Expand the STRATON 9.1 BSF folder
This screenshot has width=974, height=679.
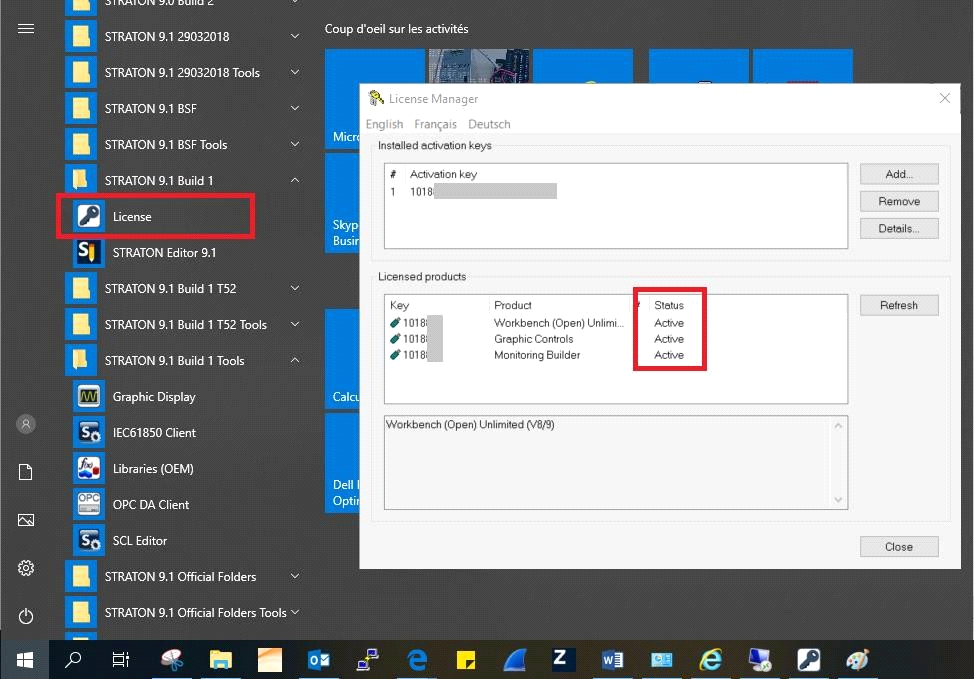295,108
